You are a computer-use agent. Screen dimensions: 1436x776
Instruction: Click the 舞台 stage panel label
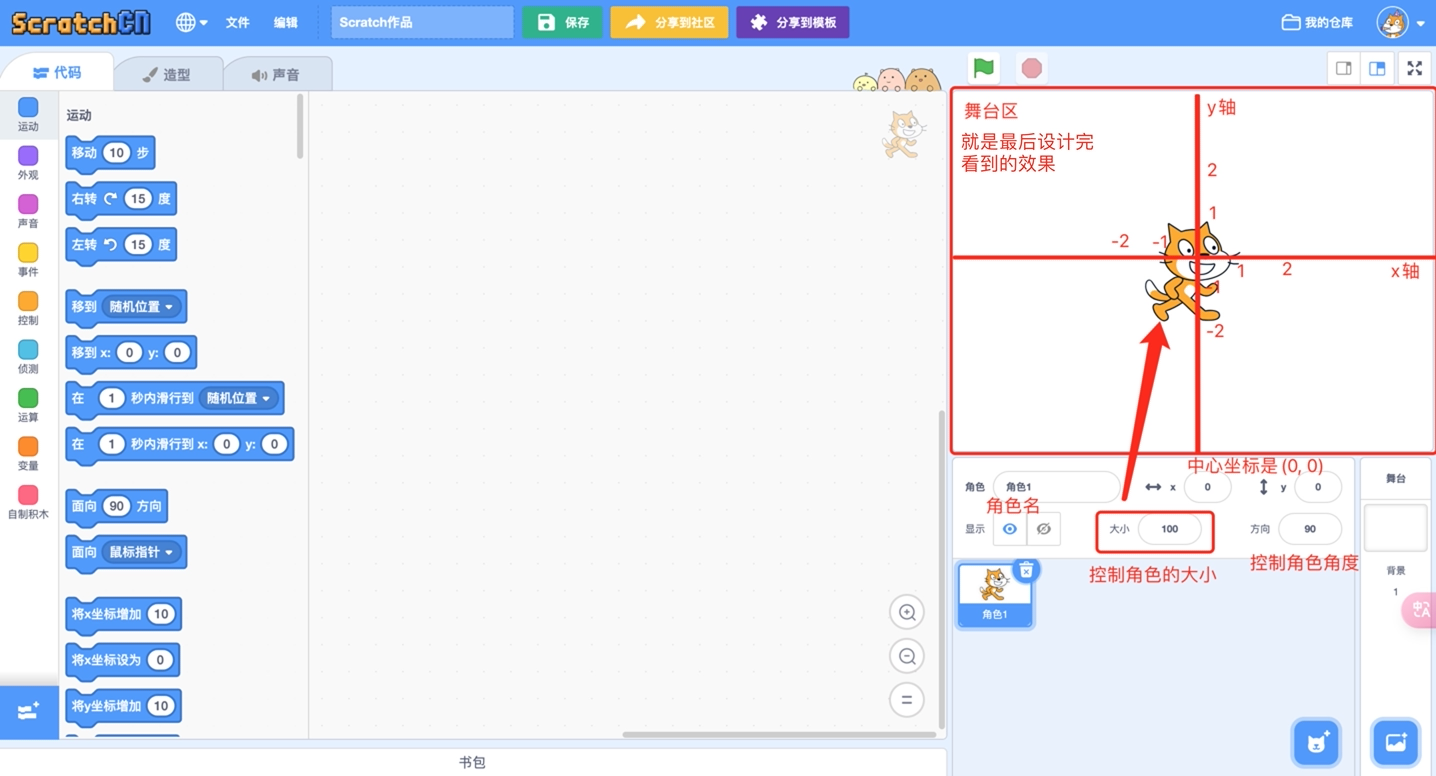click(x=1395, y=479)
